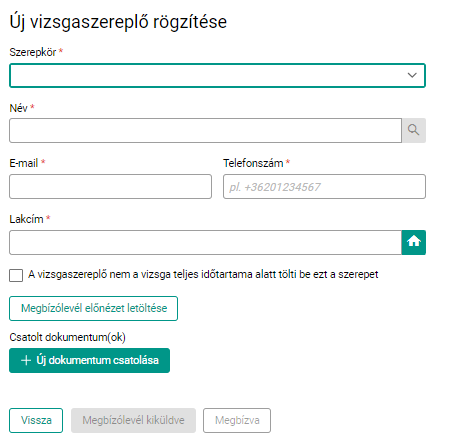Click into the Név text field
This screenshot has width=472, height=442.
coord(205,130)
